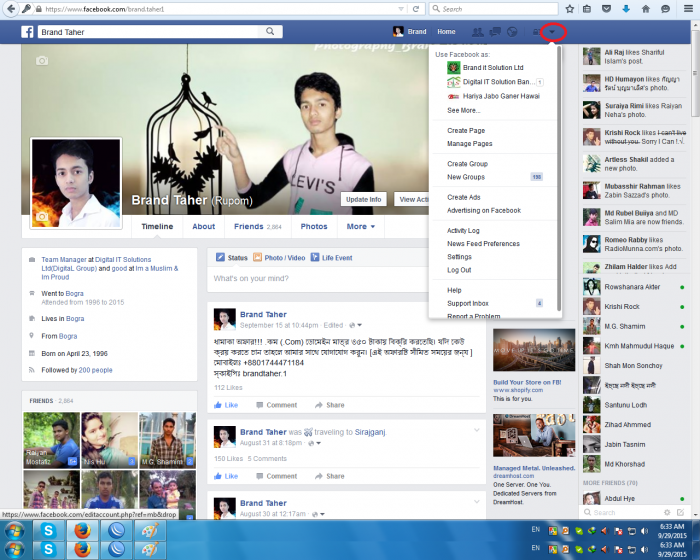Open audience selector on August 31 post
Viewport: 700px width, 560px height.
[x=315, y=443]
